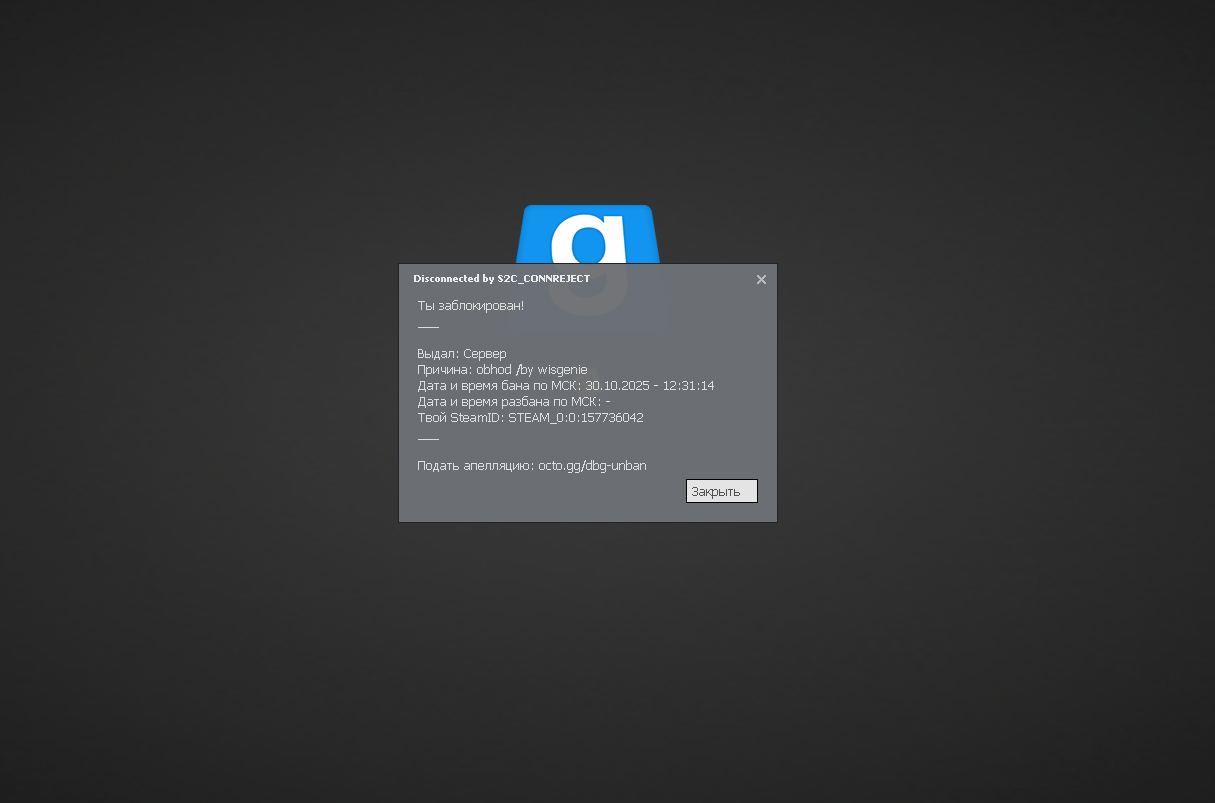Close the dialog with the X icon

pyautogui.click(x=761, y=279)
